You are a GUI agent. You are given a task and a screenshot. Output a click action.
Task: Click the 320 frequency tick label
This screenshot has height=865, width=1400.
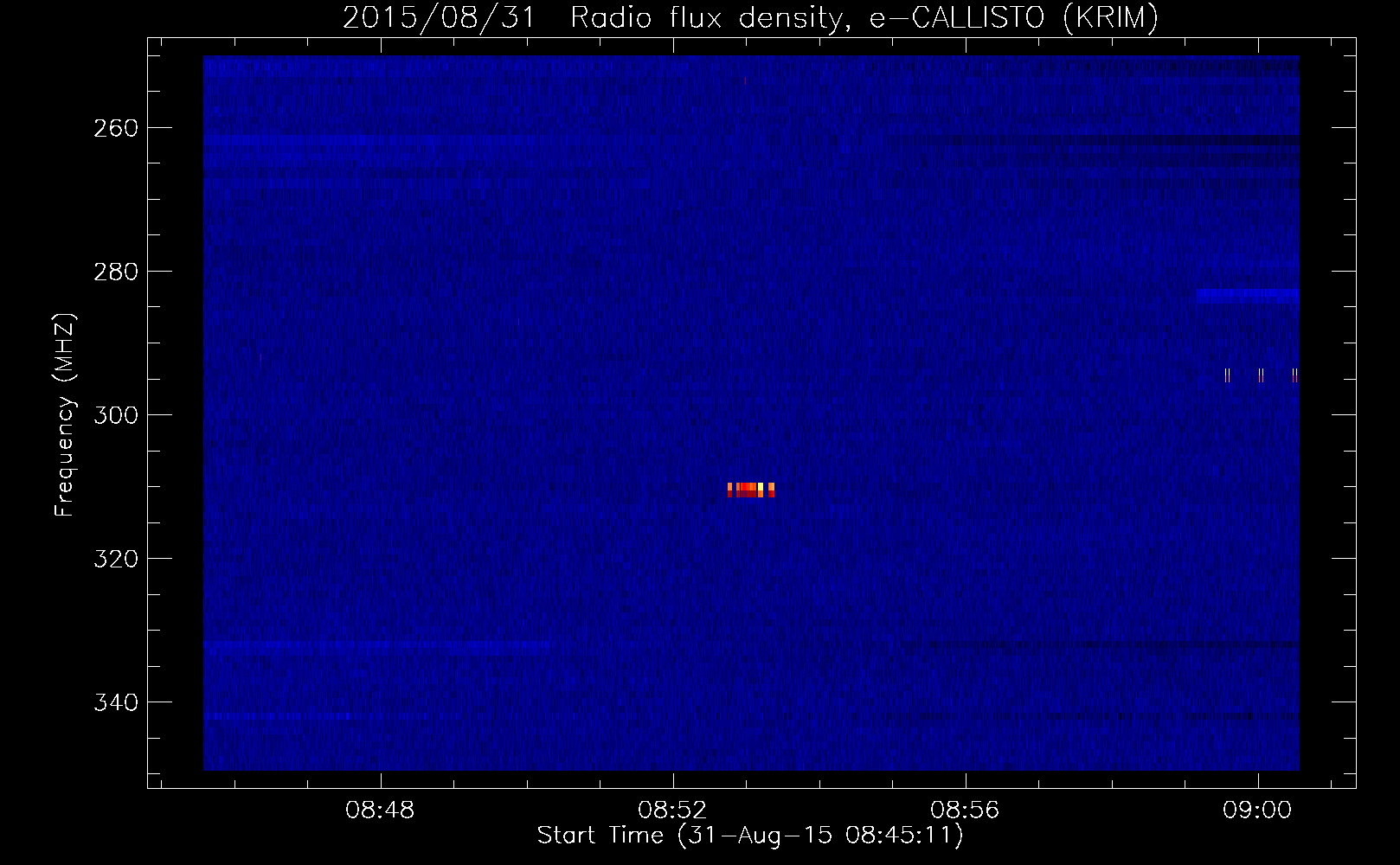tap(115, 559)
